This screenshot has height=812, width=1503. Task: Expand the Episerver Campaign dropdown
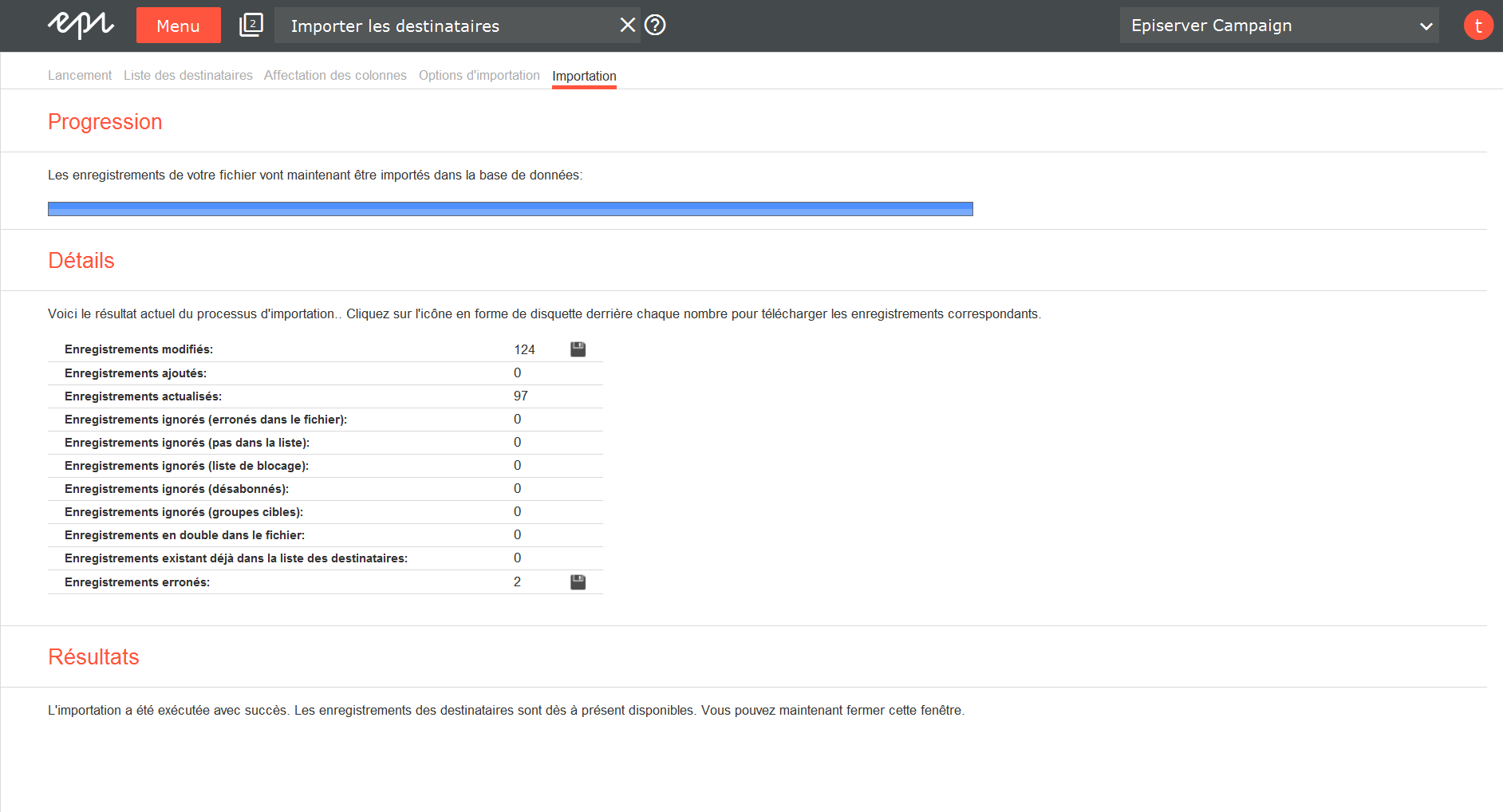[1279, 25]
